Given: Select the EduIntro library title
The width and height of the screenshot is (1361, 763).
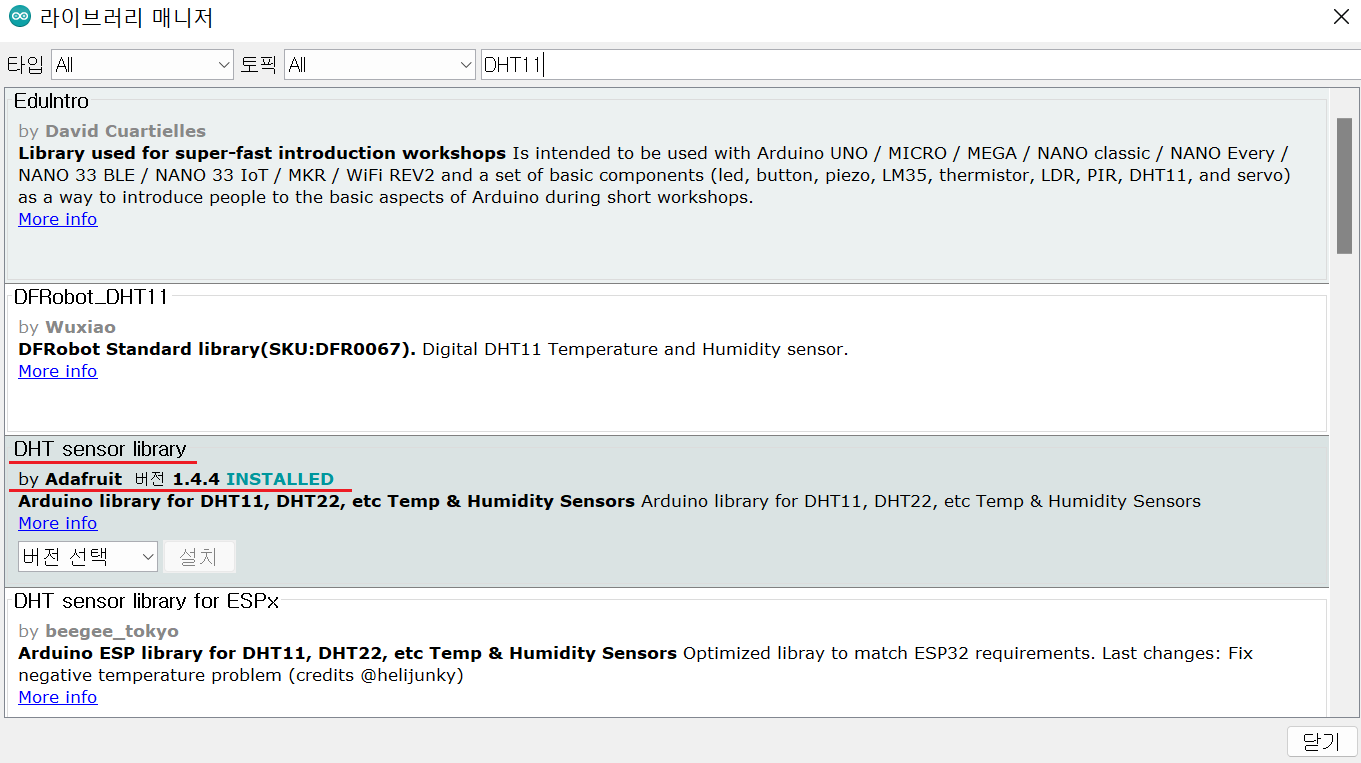Looking at the screenshot, I should click(52, 101).
